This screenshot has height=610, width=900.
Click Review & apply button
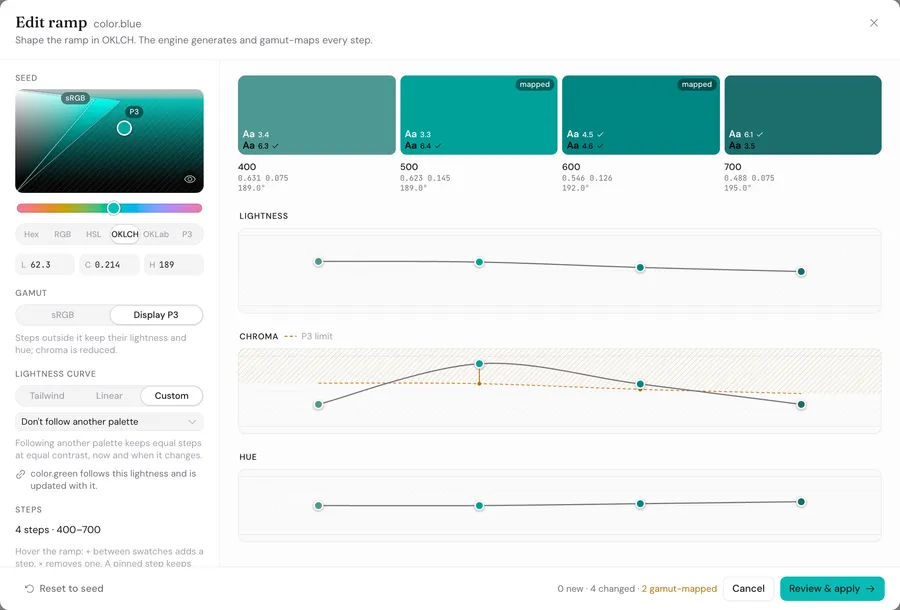coord(832,589)
